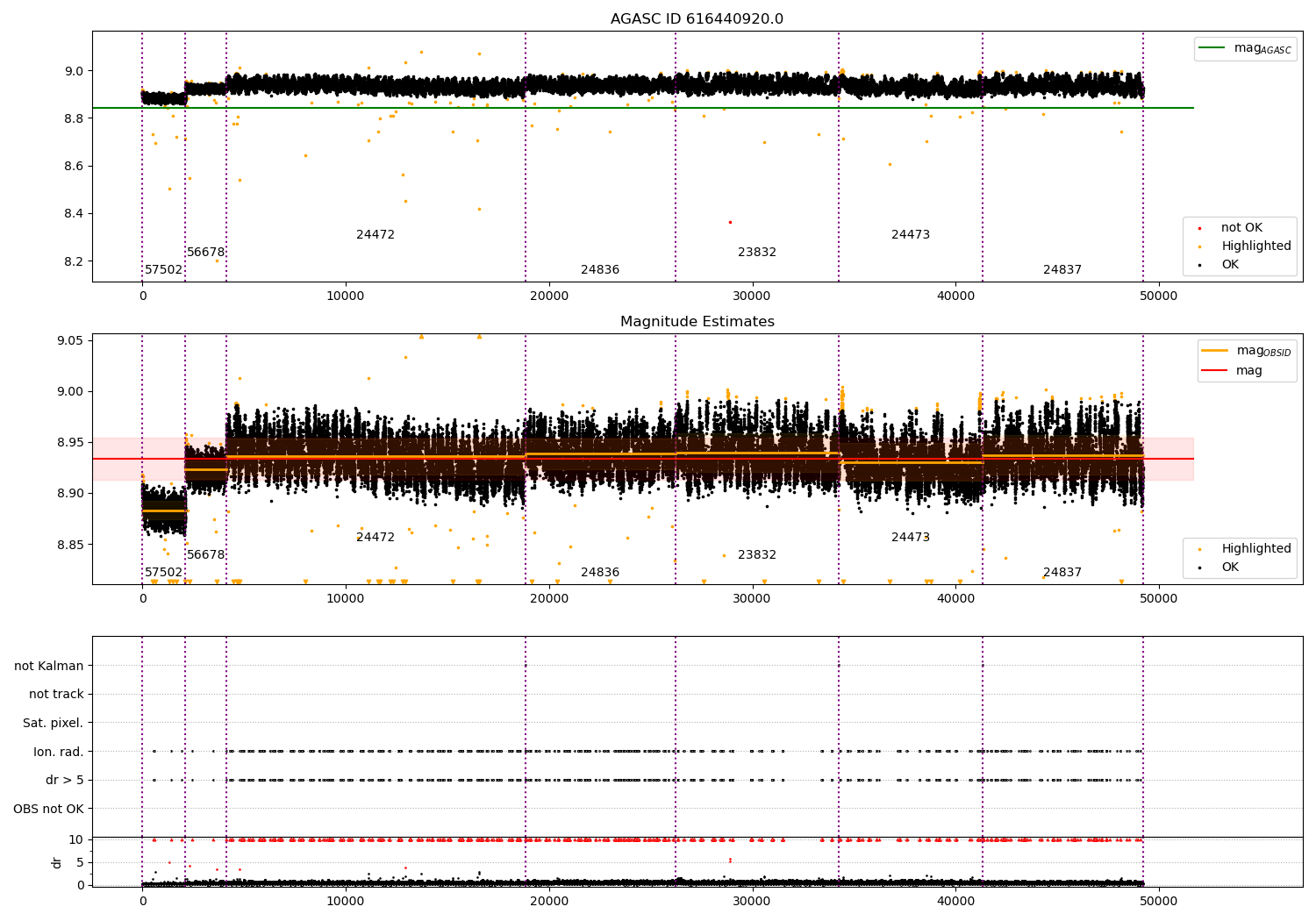Click the 8.2 y-axis tick label

tap(74, 261)
